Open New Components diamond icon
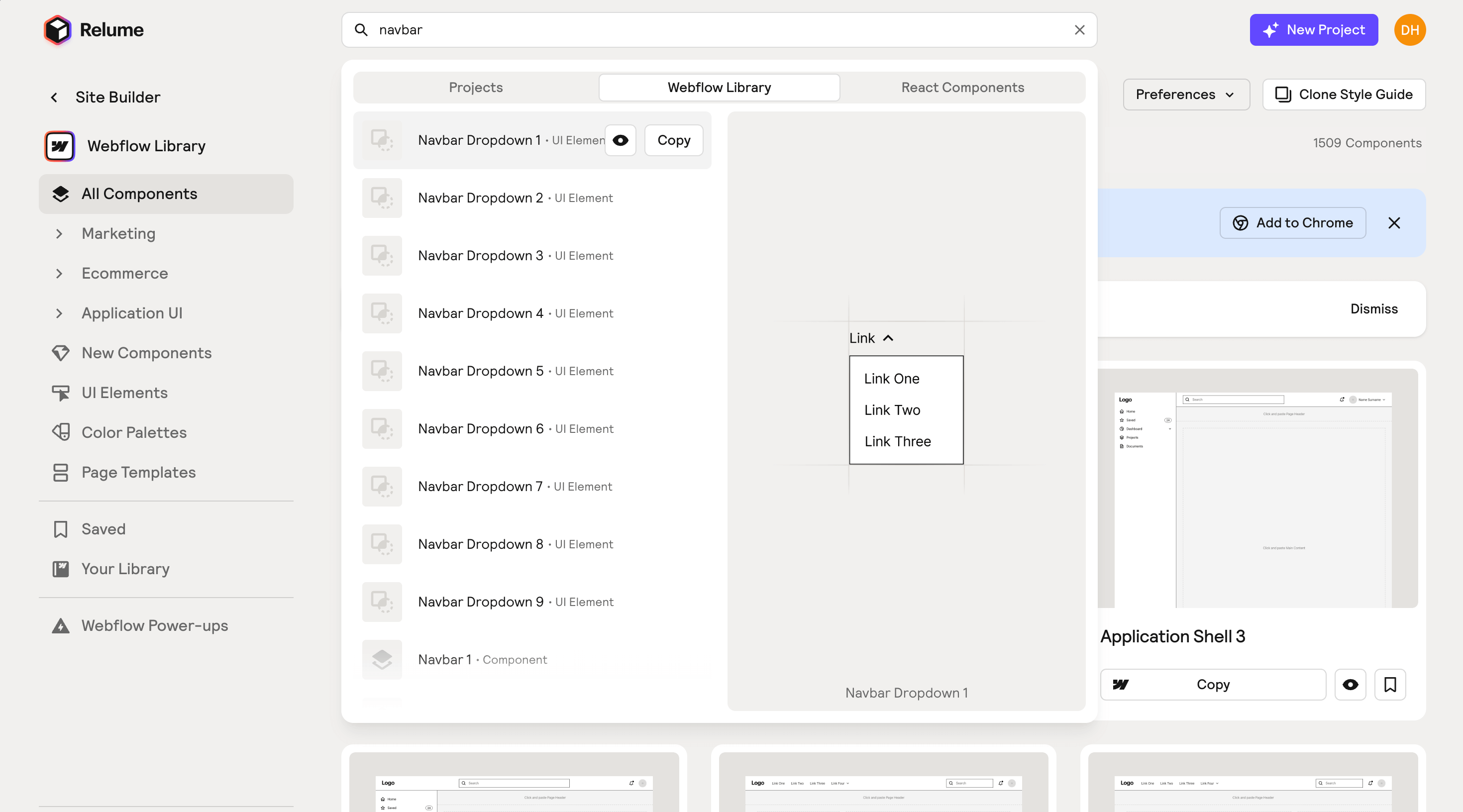 point(60,353)
